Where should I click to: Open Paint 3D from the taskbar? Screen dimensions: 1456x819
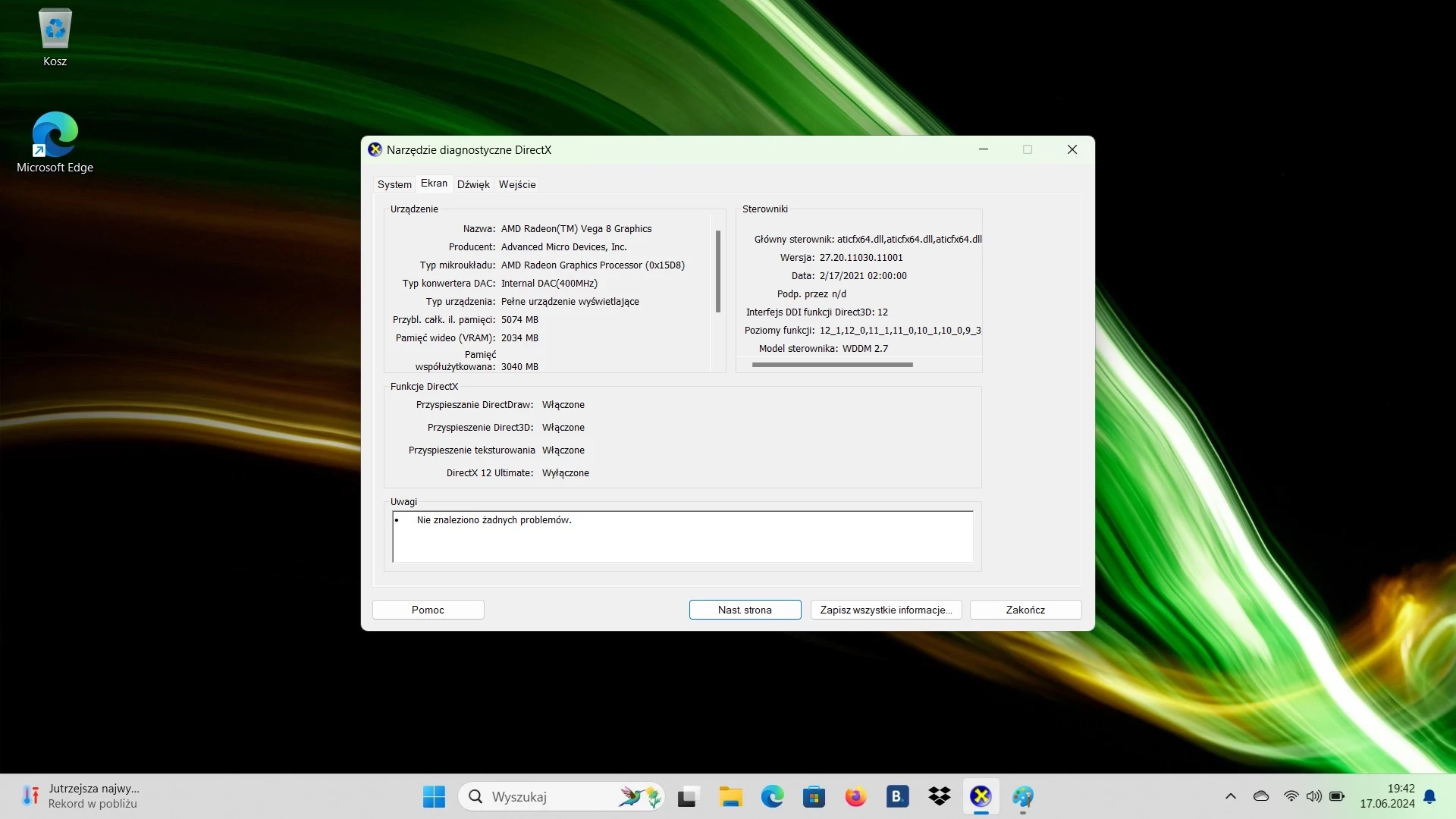[x=1024, y=797]
